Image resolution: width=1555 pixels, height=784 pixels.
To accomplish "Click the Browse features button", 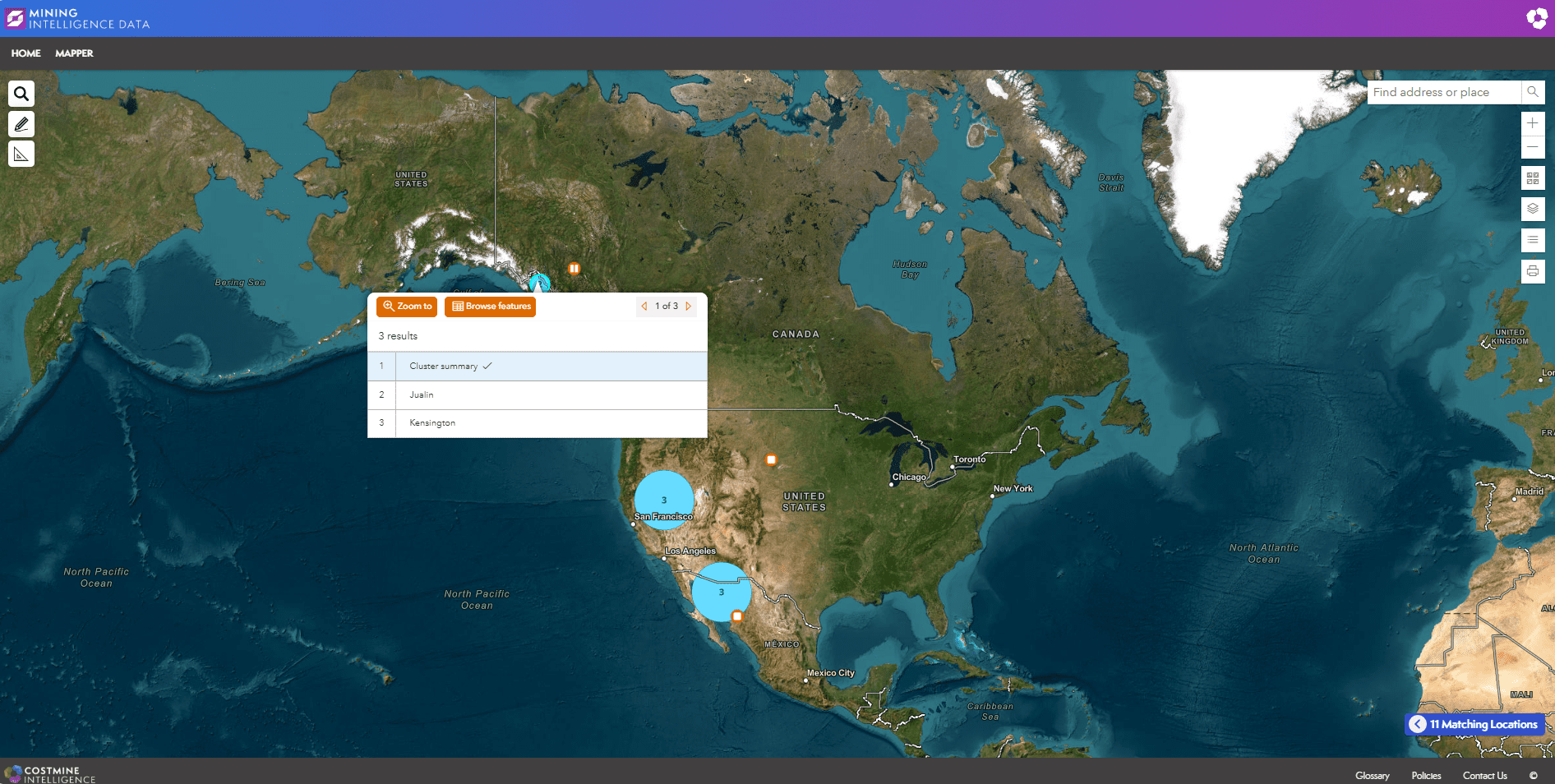I will click(491, 307).
